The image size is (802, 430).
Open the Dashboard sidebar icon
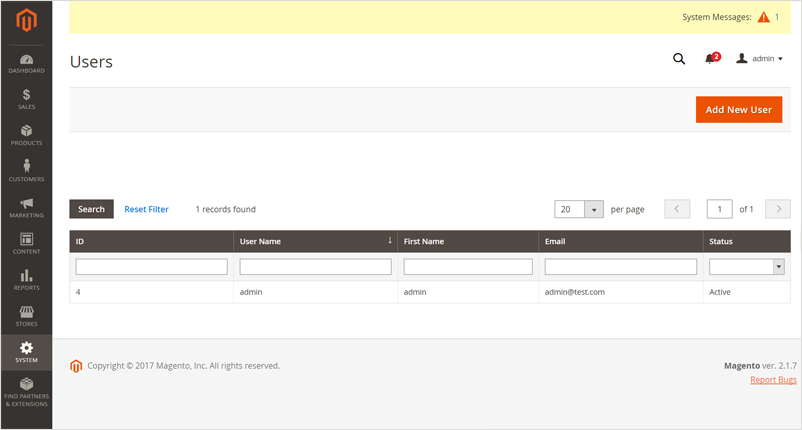click(26, 64)
